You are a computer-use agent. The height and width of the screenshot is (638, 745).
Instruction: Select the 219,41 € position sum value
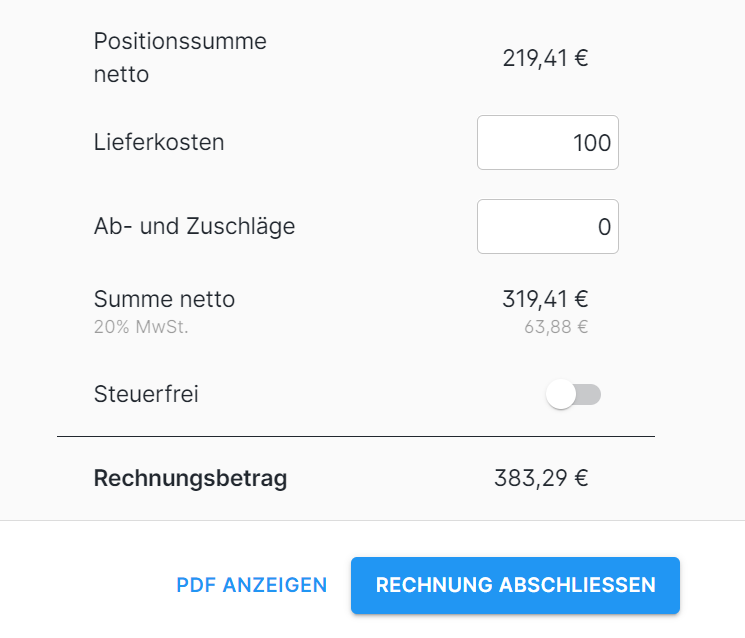point(545,58)
